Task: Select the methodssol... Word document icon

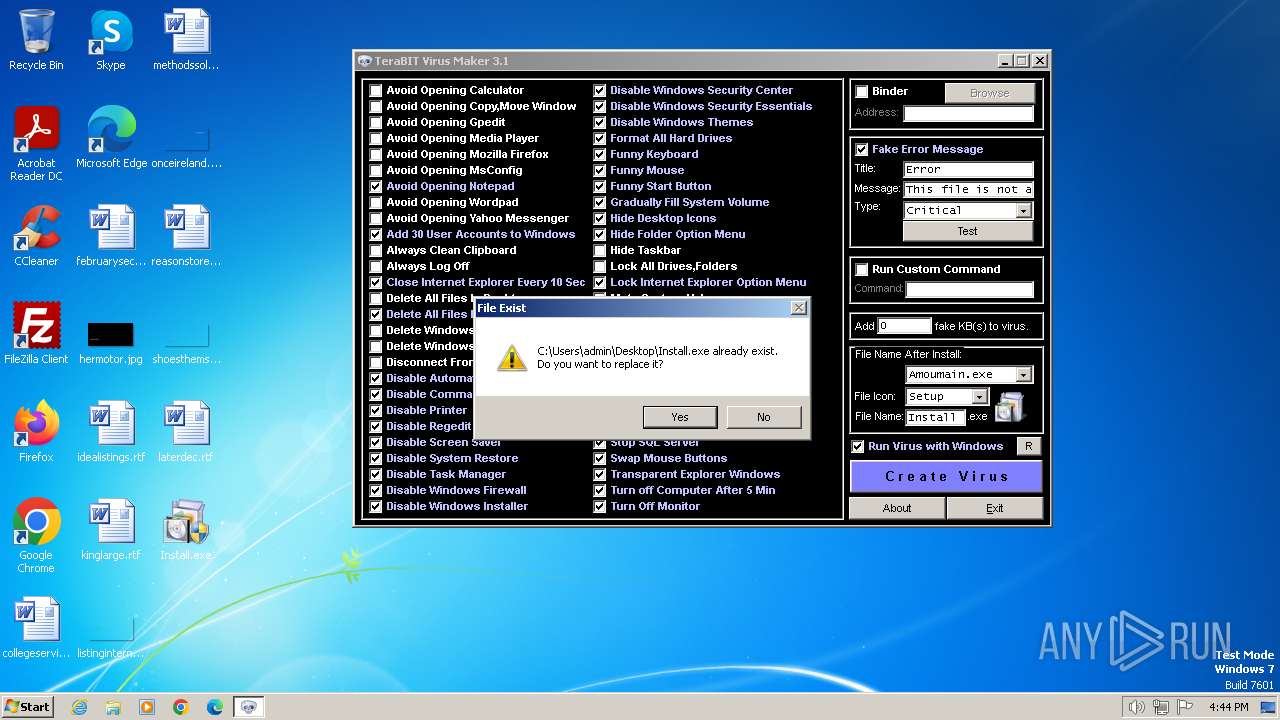Action: click(x=186, y=40)
